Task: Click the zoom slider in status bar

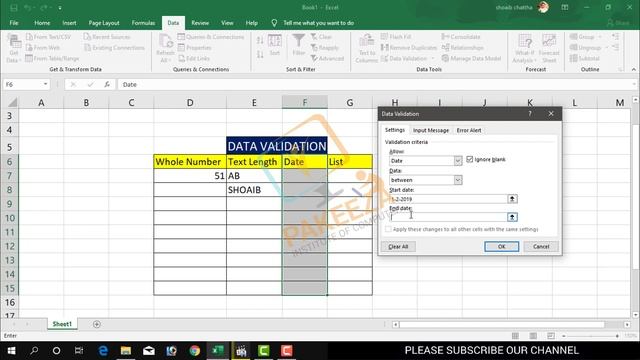Action: point(590,336)
